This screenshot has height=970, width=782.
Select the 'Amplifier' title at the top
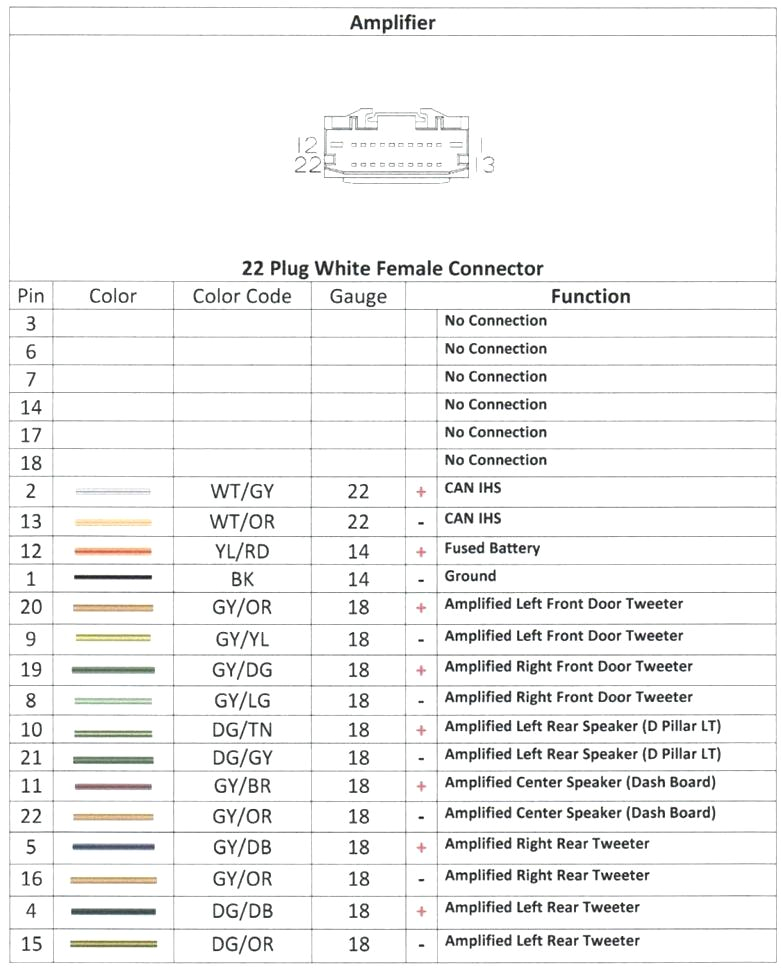[392, 22]
